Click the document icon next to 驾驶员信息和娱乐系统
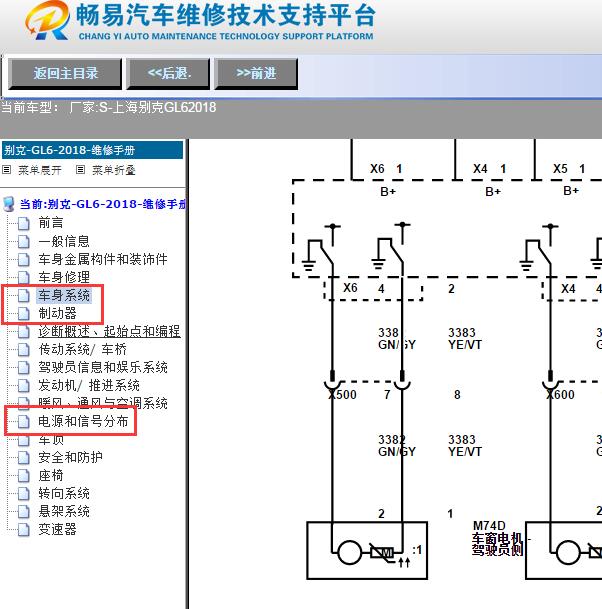 coord(24,368)
